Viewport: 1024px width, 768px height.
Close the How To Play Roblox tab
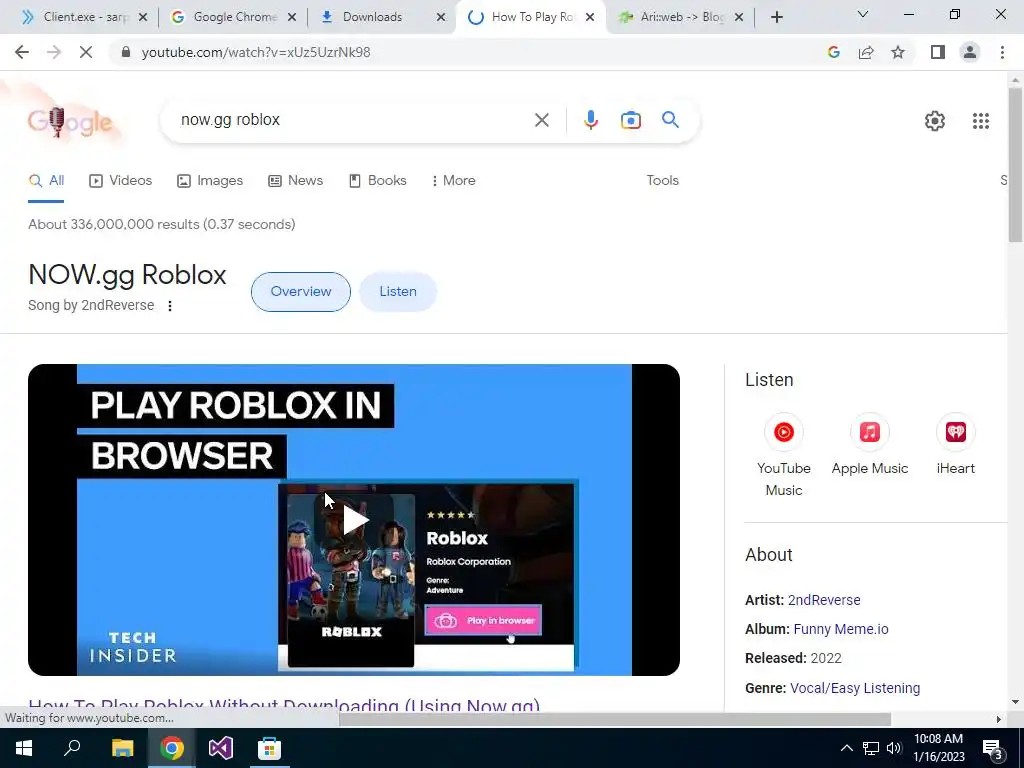click(590, 17)
